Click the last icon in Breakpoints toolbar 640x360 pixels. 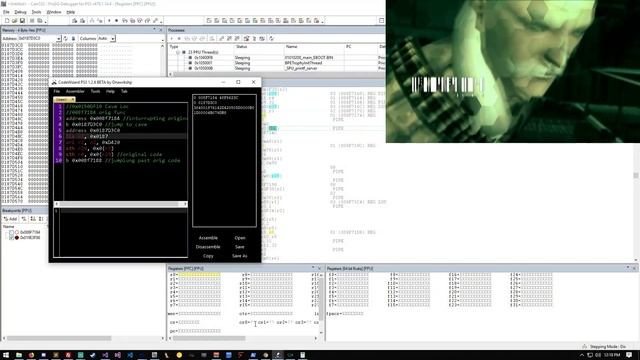41,219
